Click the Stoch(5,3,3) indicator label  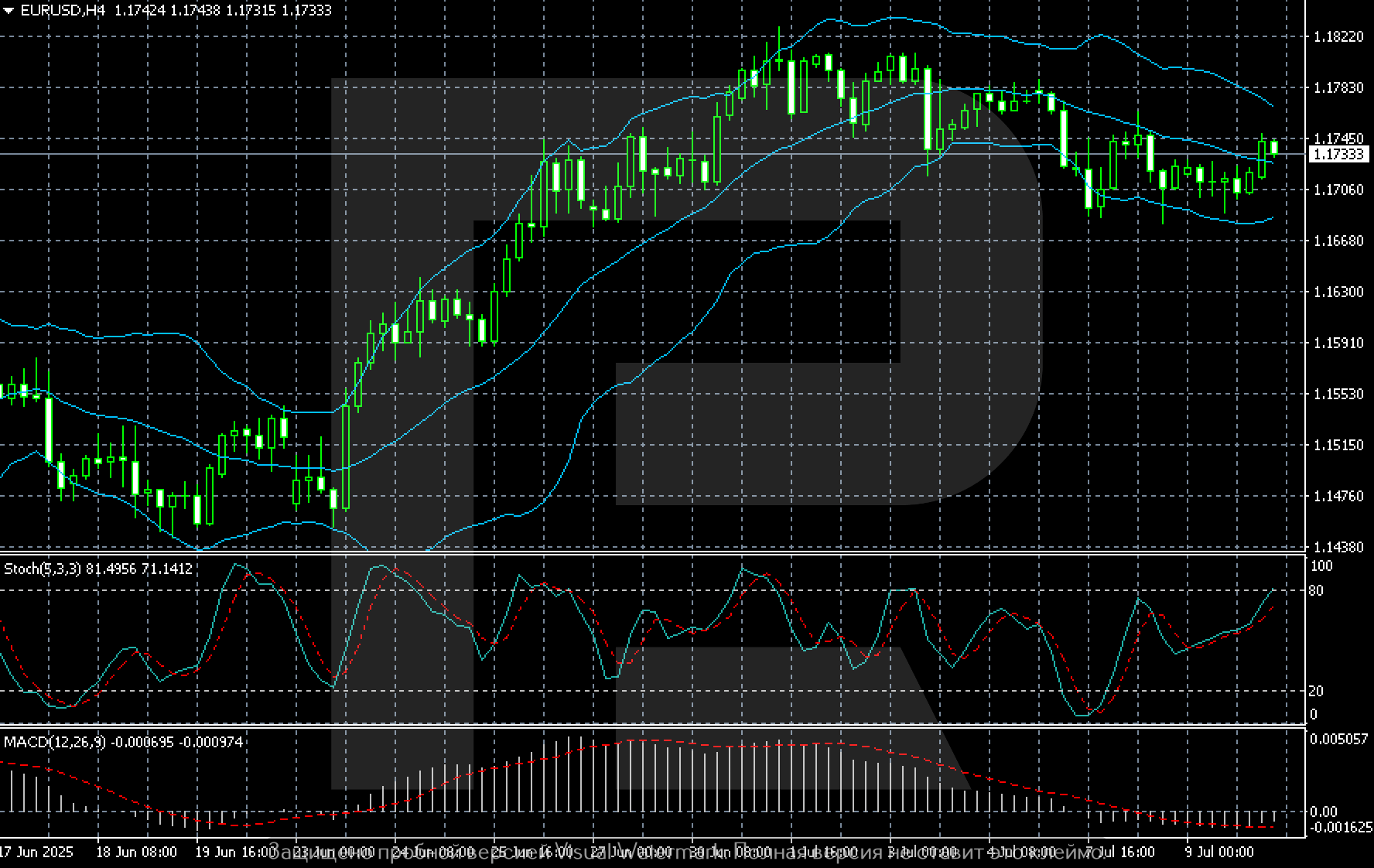tap(43, 569)
